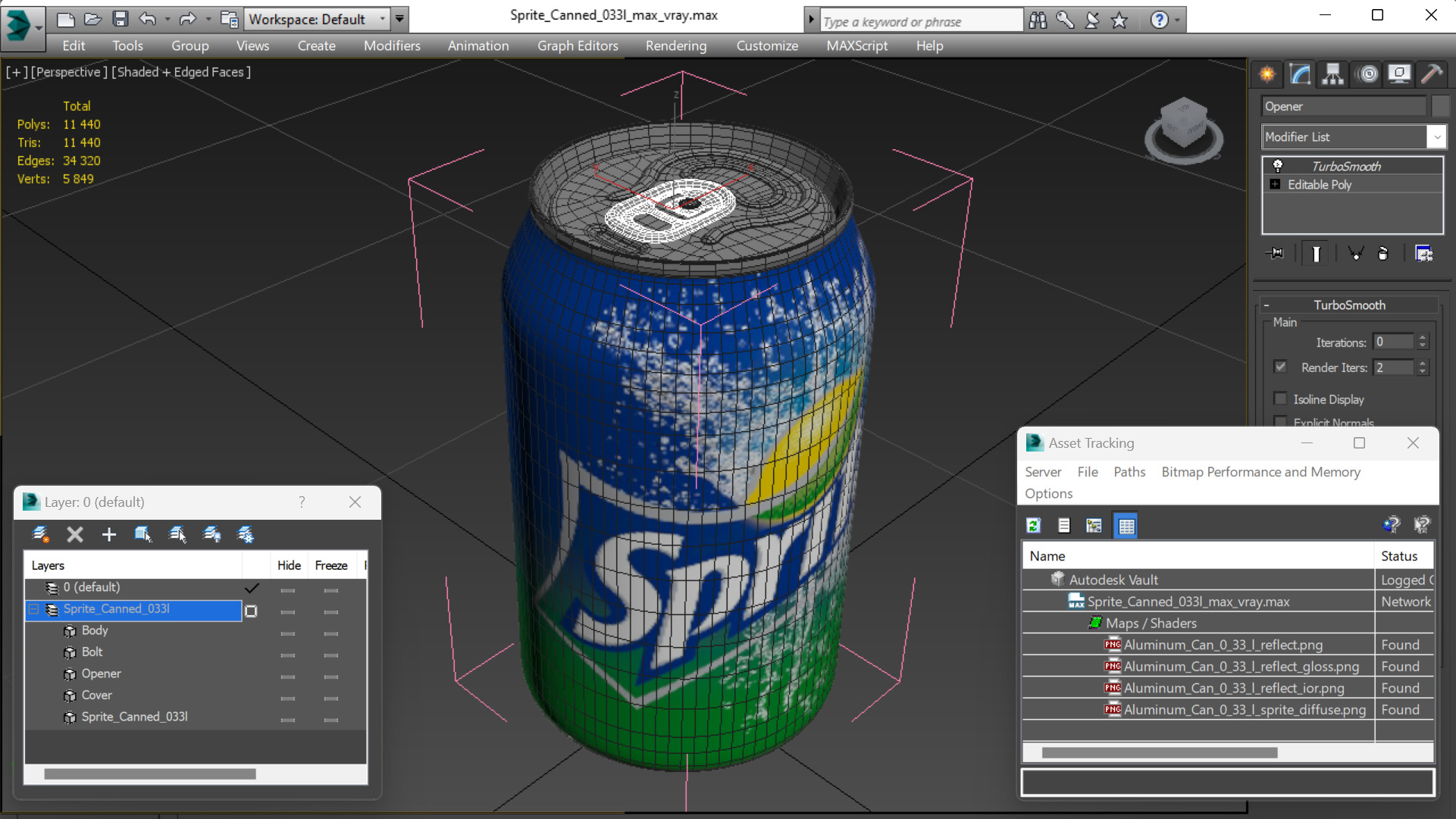Click the object color swatch beside Opener
This screenshot has width=1456, height=819.
(1440, 106)
